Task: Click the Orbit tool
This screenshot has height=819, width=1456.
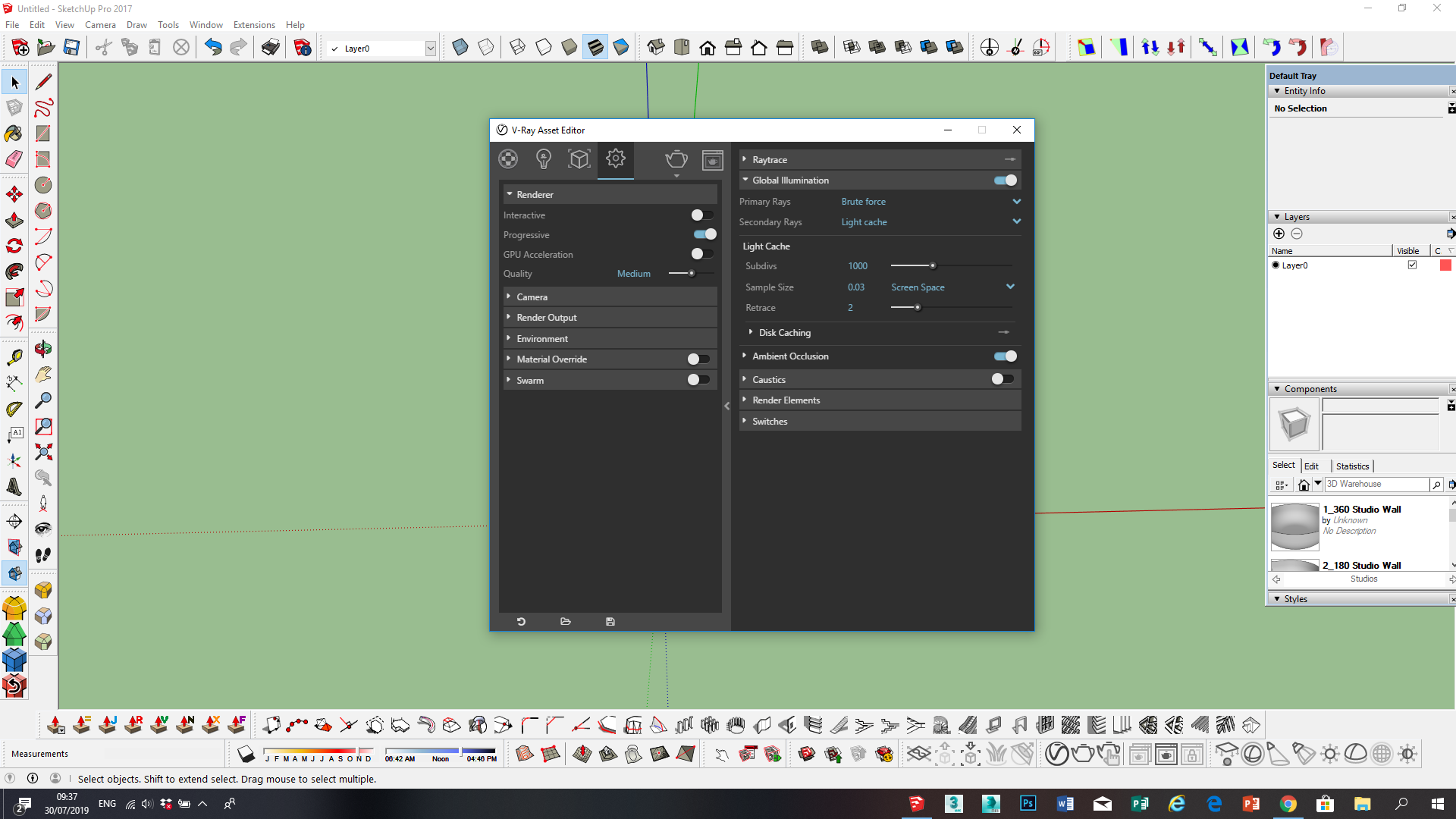Action: pos(43,350)
